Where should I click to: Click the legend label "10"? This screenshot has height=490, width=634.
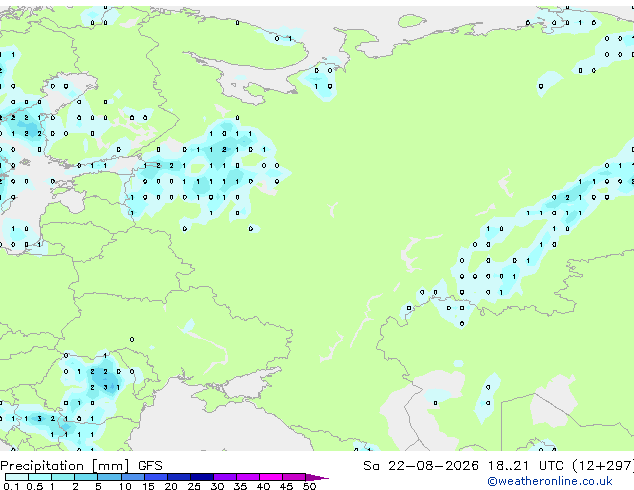click(x=125, y=486)
